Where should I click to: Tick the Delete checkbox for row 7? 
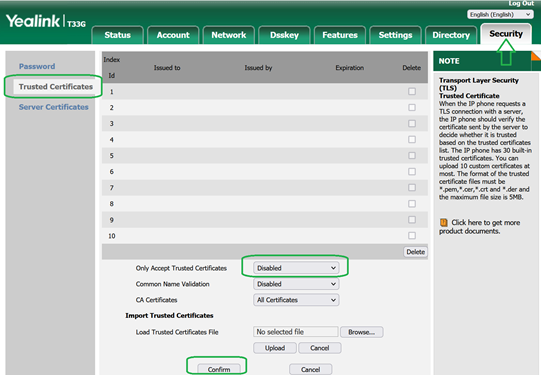click(412, 187)
